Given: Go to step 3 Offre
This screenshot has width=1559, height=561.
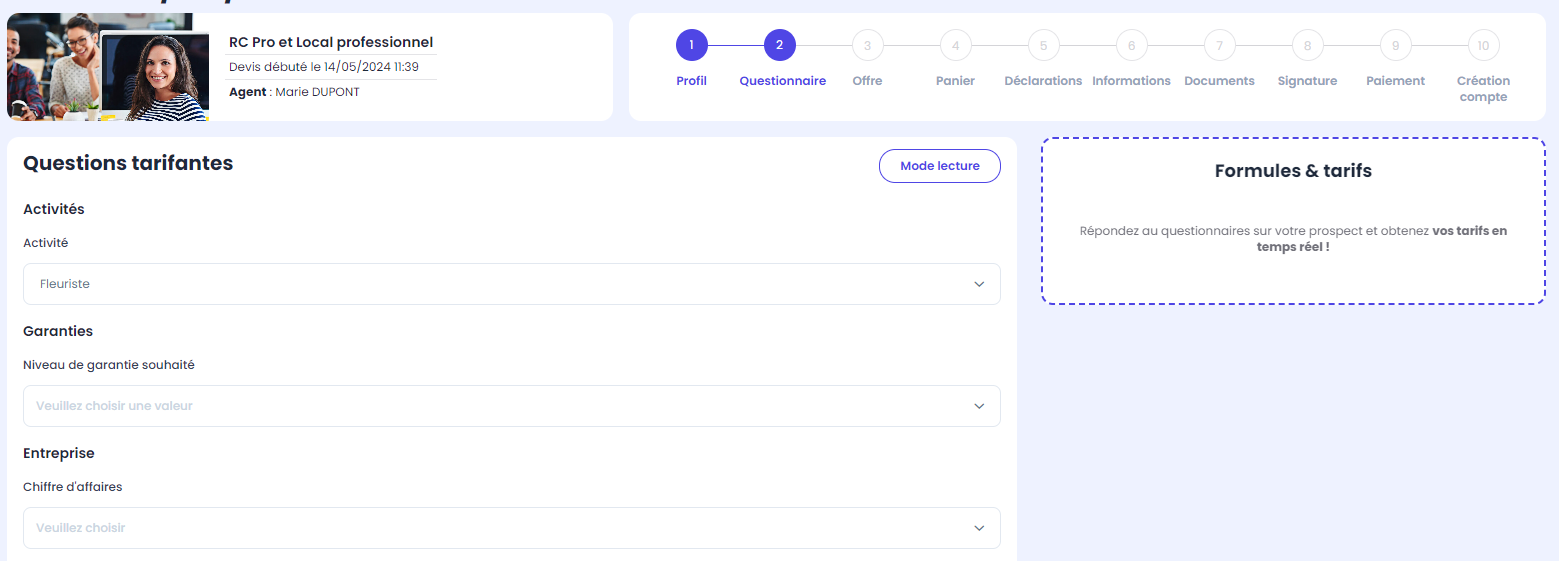Looking at the screenshot, I should pyautogui.click(x=867, y=45).
